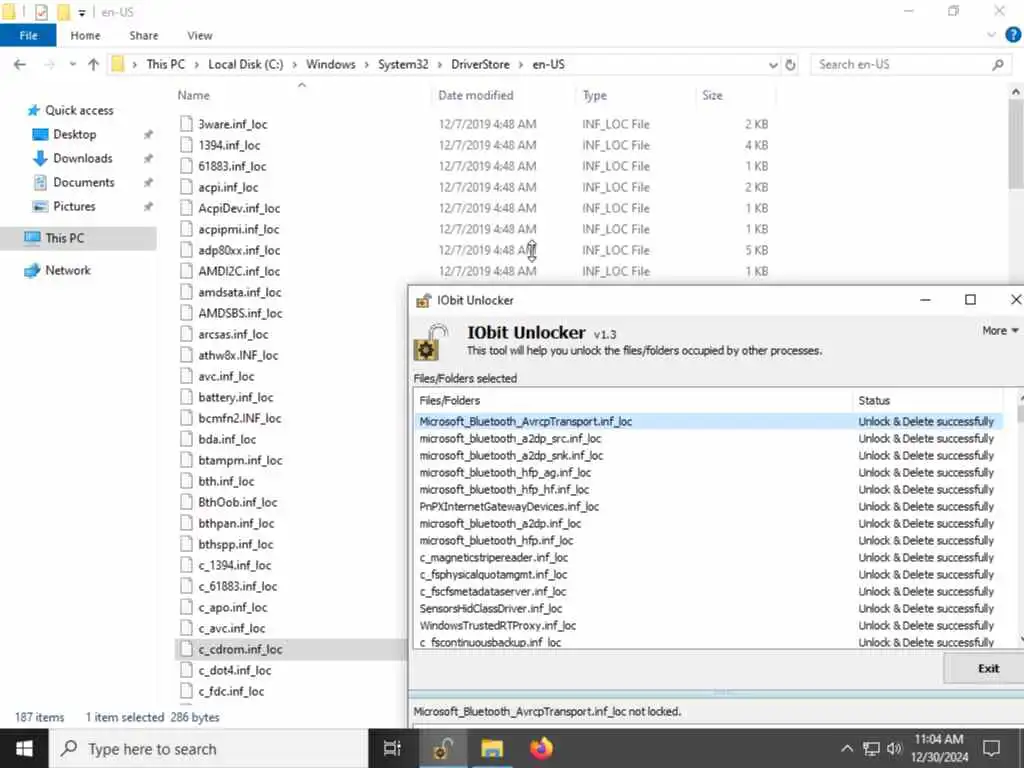Image resolution: width=1024 pixels, height=768 pixels.
Task: Expand the ribbon chevron
Action: (x=991, y=35)
